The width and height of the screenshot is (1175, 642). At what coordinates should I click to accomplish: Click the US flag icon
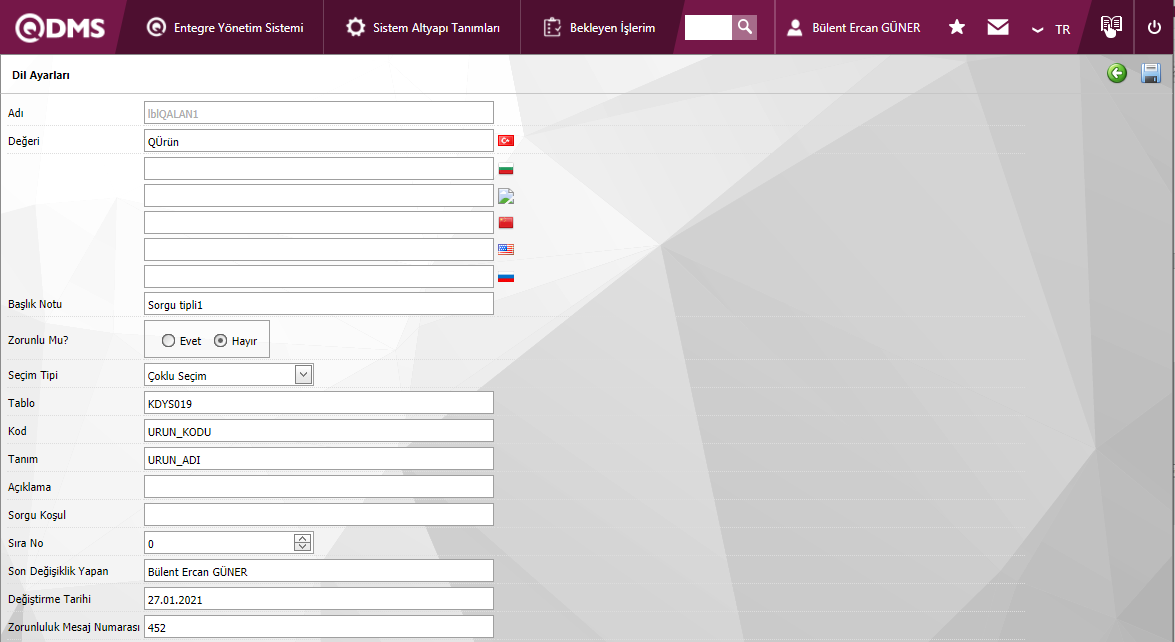[x=506, y=249]
